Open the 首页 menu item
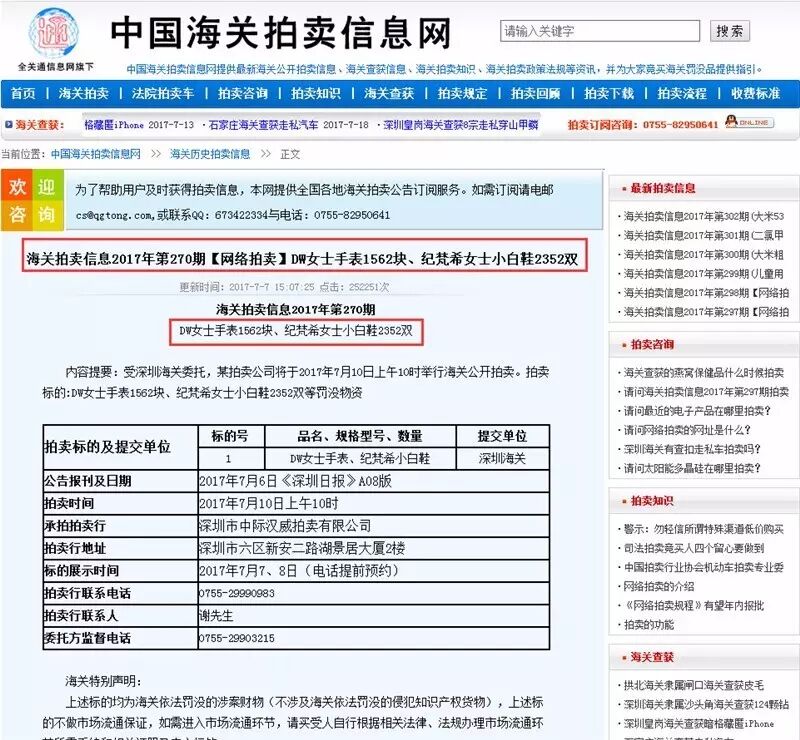This screenshot has height=740, width=800. [23, 93]
